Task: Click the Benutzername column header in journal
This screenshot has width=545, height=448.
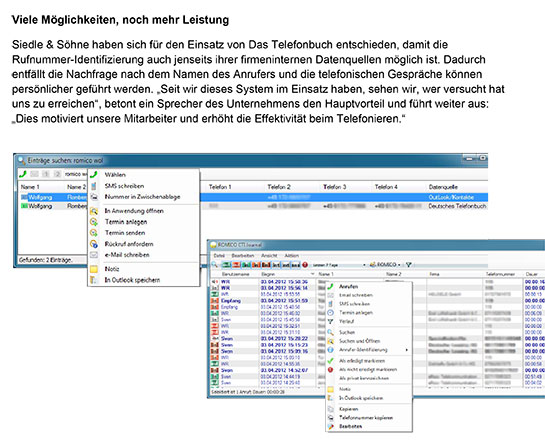Action: pyautogui.click(x=236, y=274)
